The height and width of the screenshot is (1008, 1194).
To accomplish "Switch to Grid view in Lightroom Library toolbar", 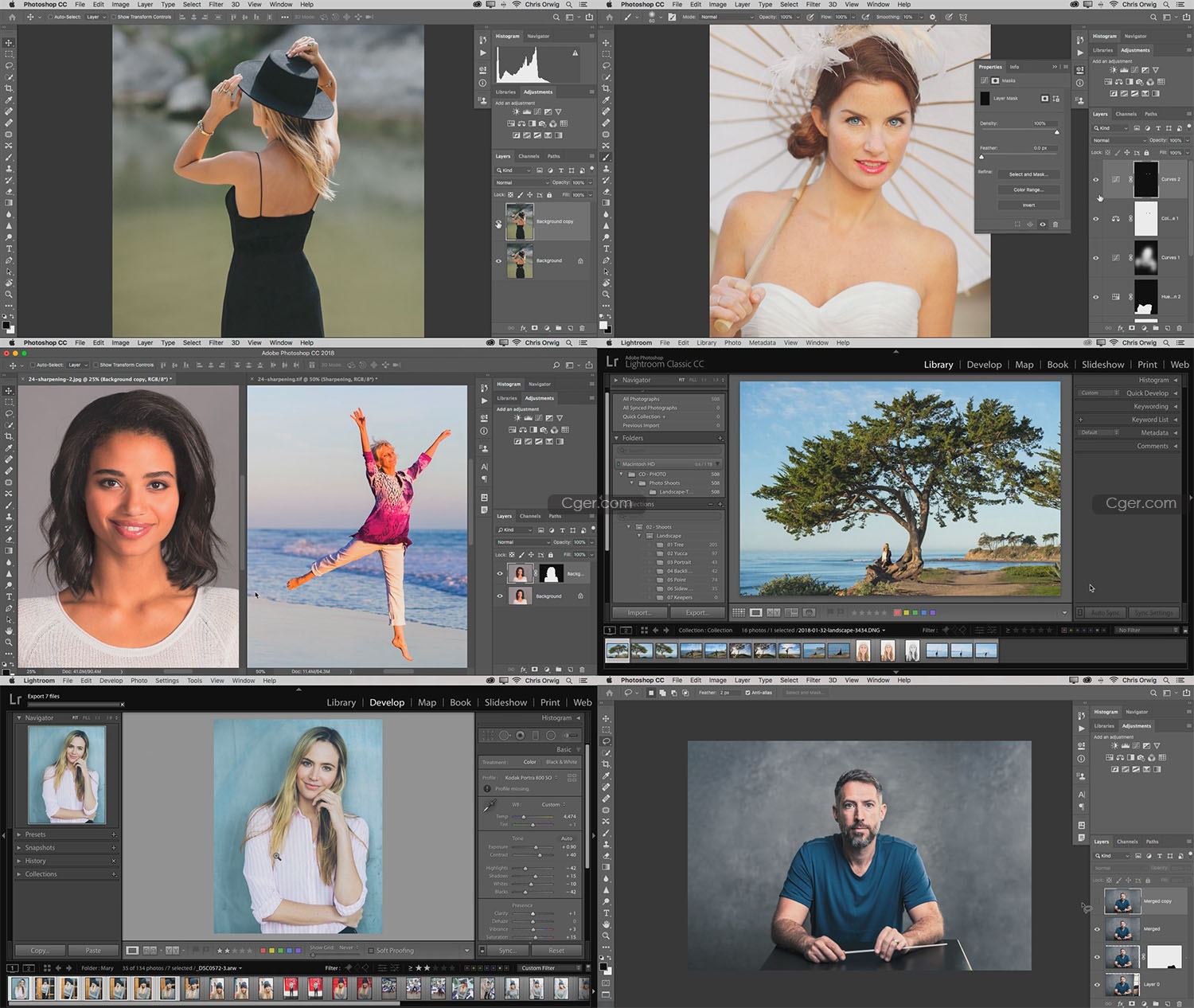I will [739, 612].
